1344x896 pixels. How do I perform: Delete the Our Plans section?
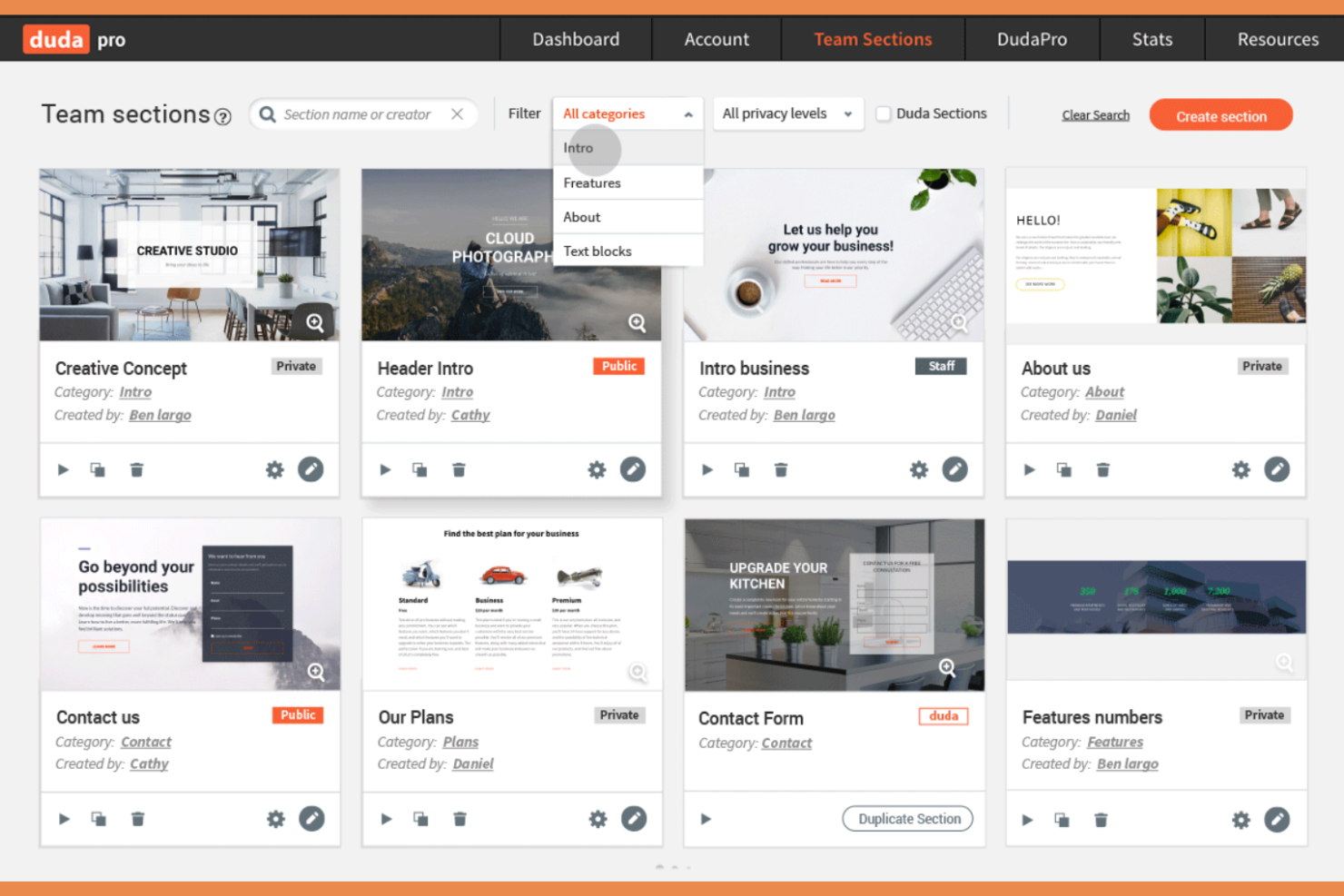tap(460, 820)
